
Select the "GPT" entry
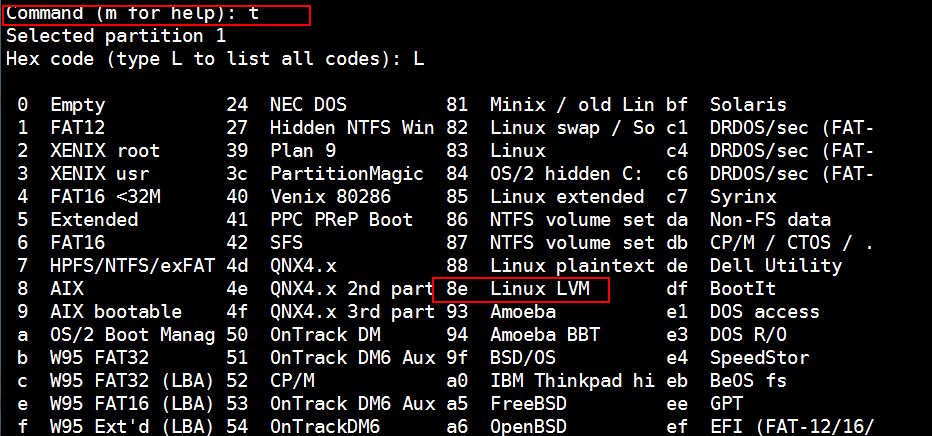coord(726,404)
